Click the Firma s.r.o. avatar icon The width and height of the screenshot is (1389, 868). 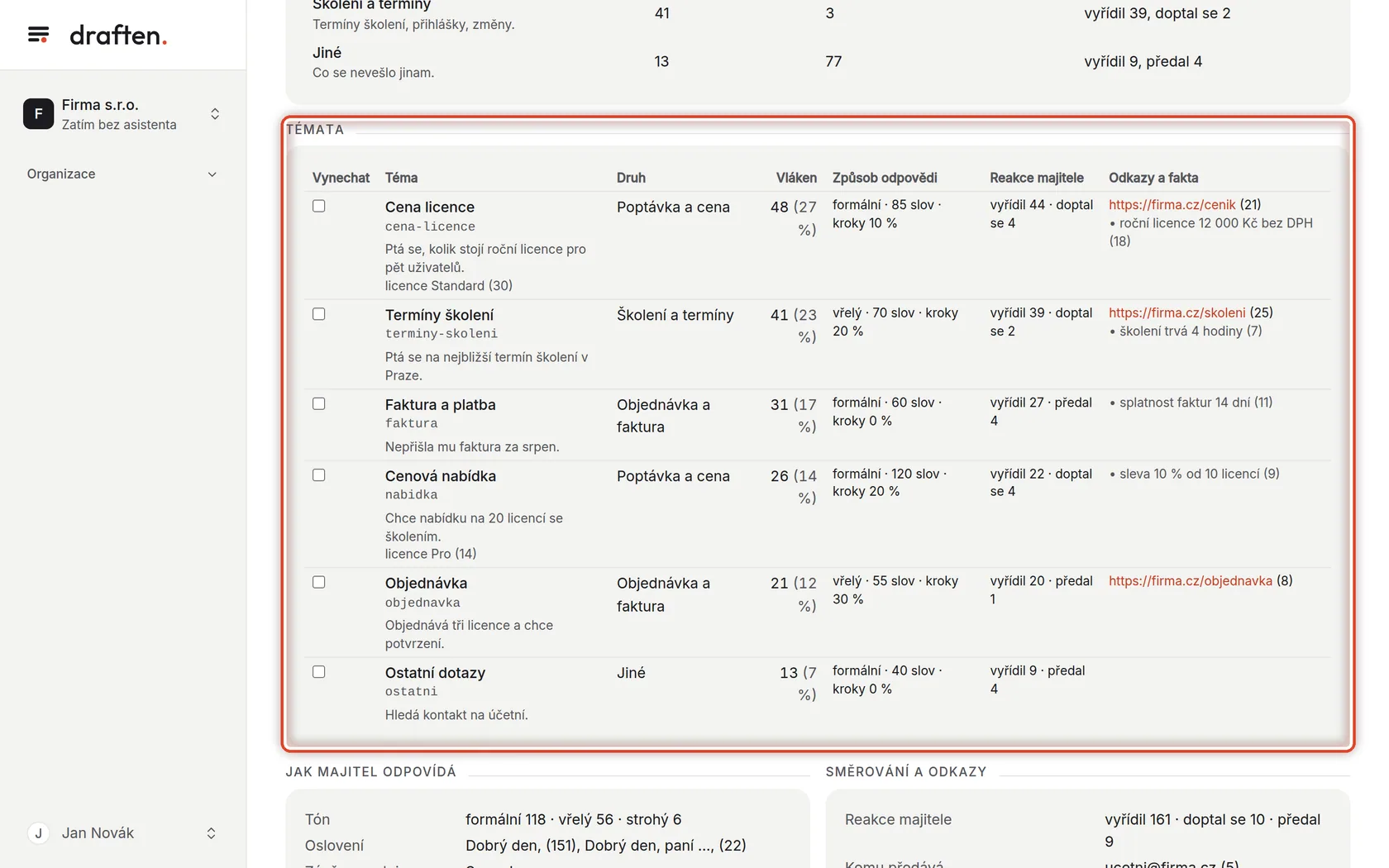[38, 114]
